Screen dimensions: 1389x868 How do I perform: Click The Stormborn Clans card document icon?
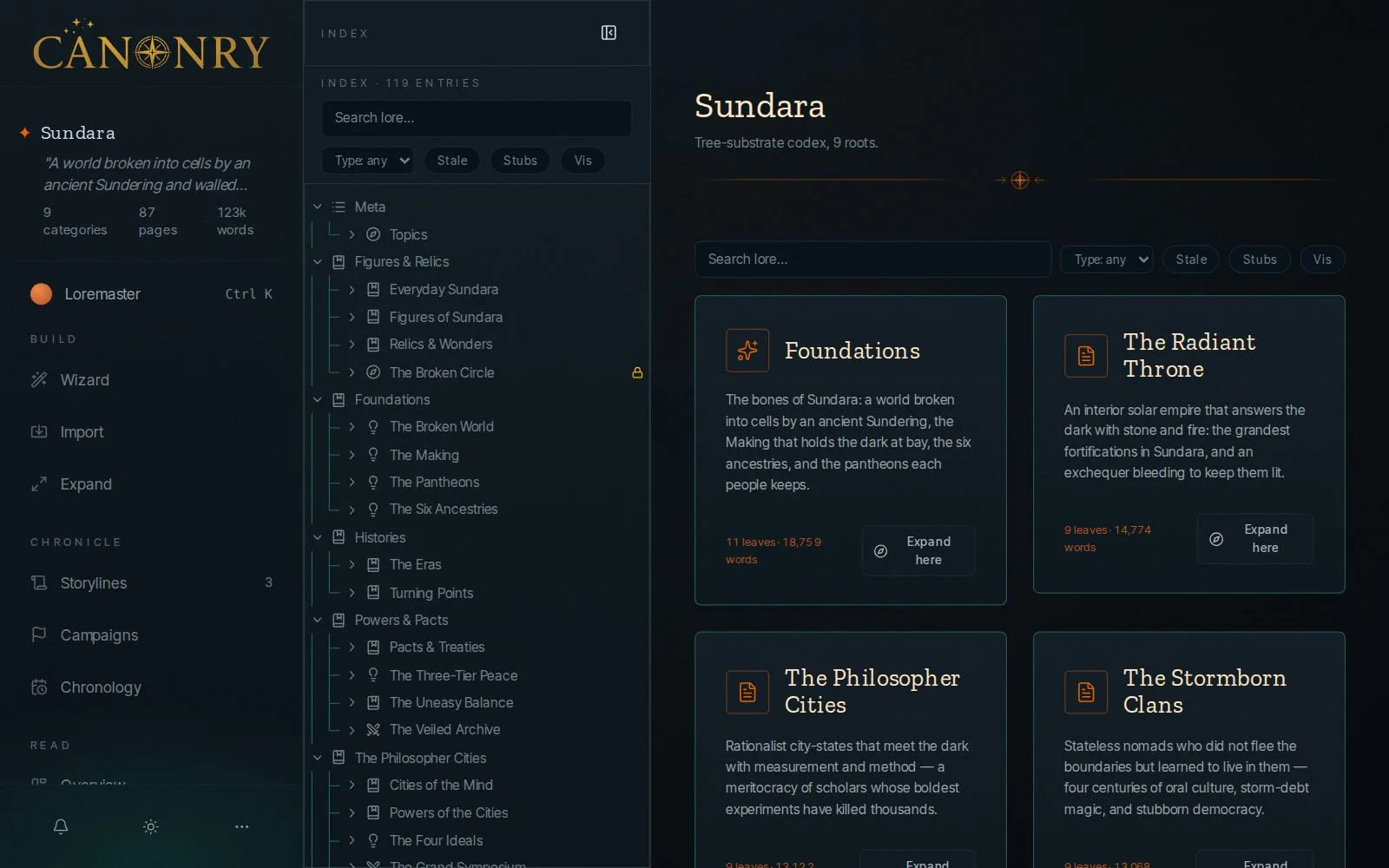(x=1086, y=692)
